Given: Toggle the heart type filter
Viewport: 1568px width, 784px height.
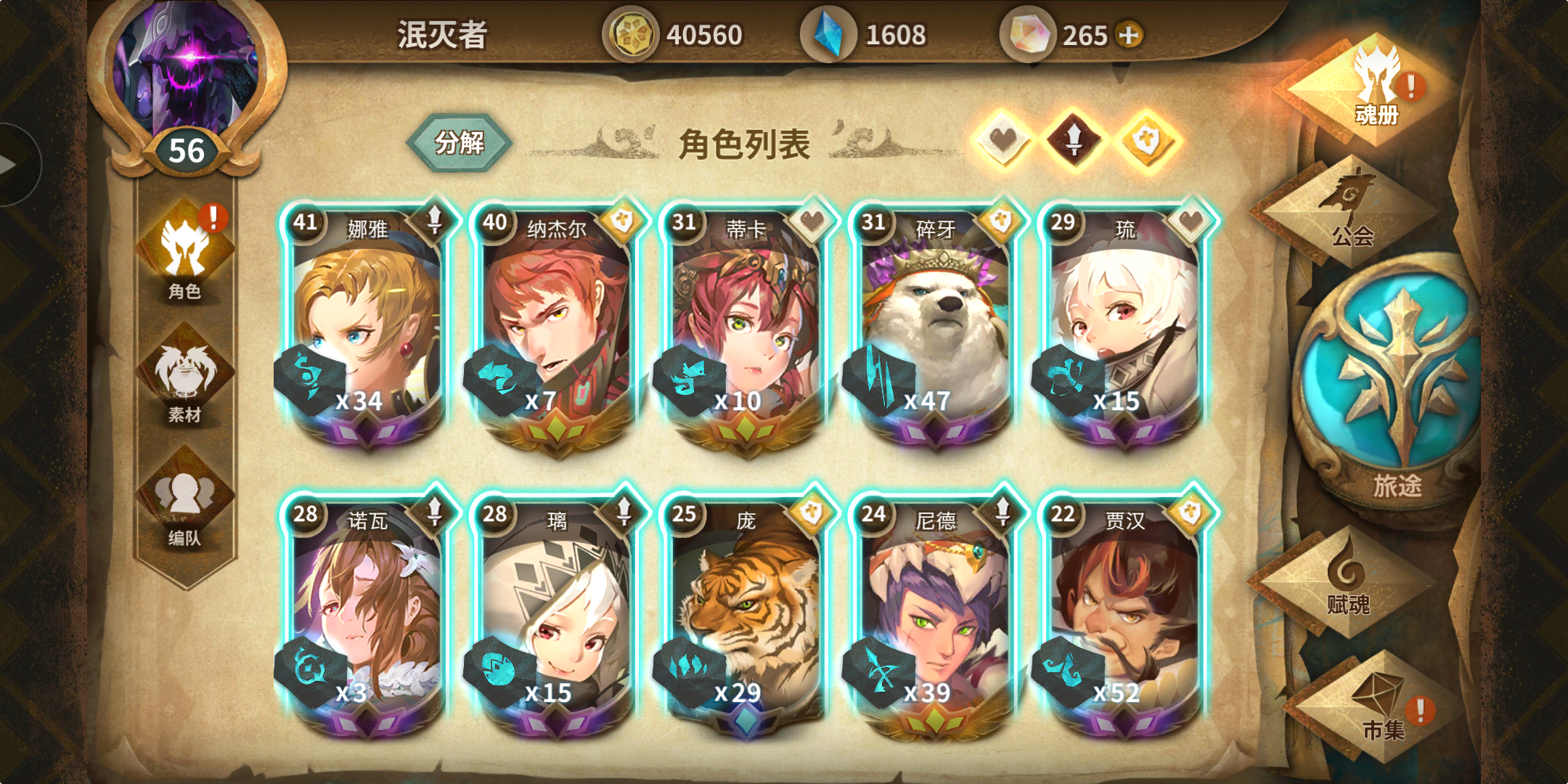Looking at the screenshot, I should click(1003, 139).
